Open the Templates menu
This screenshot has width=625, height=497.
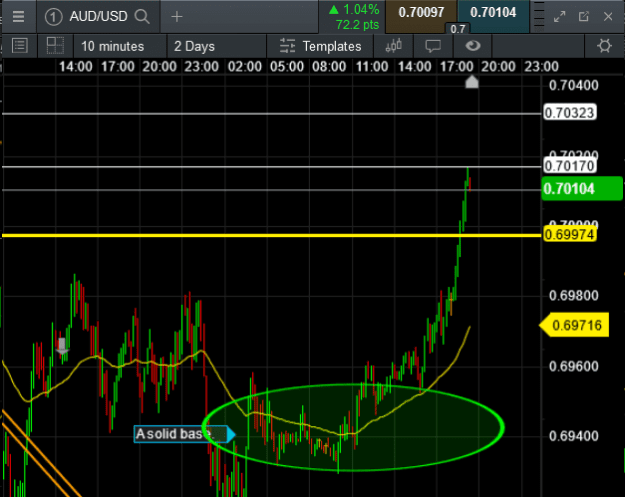(320, 46)
